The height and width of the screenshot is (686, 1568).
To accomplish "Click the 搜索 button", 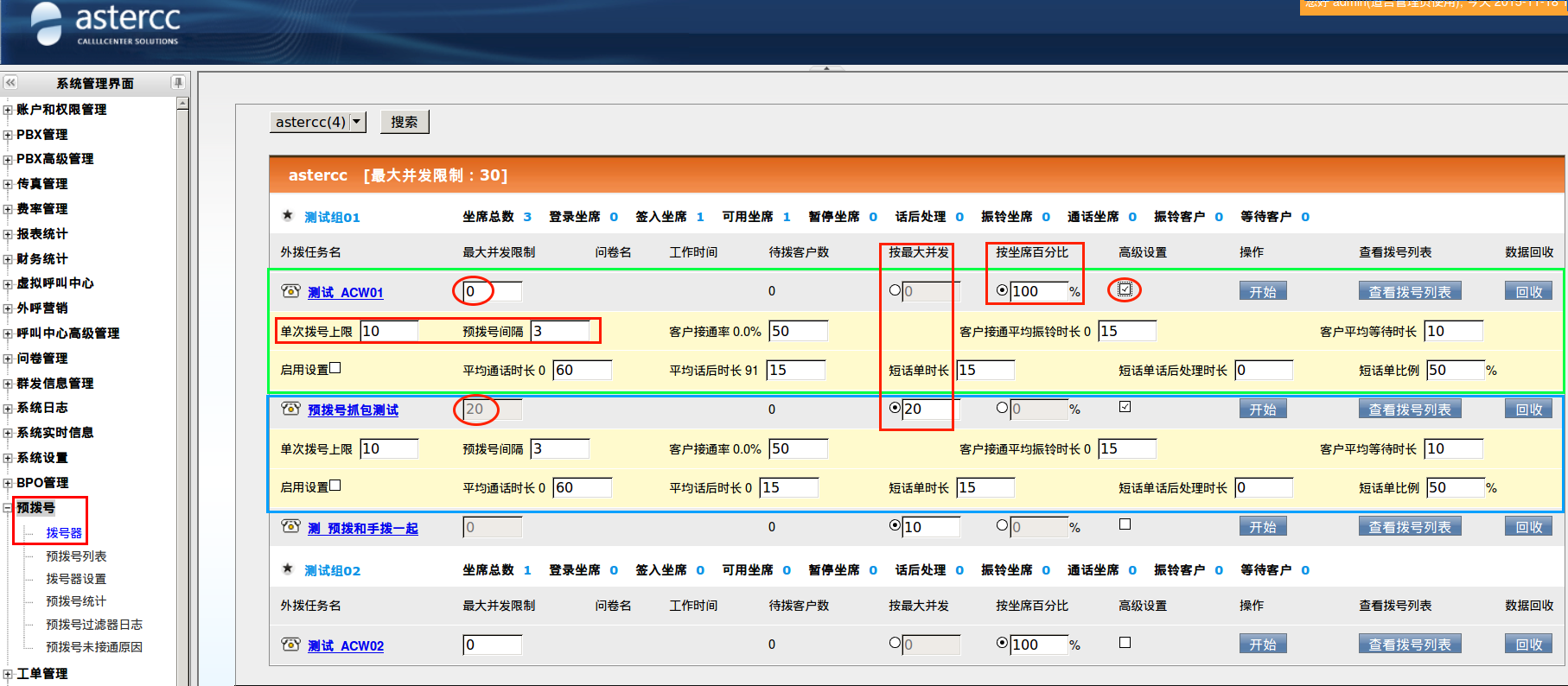I will coord(404,122).
